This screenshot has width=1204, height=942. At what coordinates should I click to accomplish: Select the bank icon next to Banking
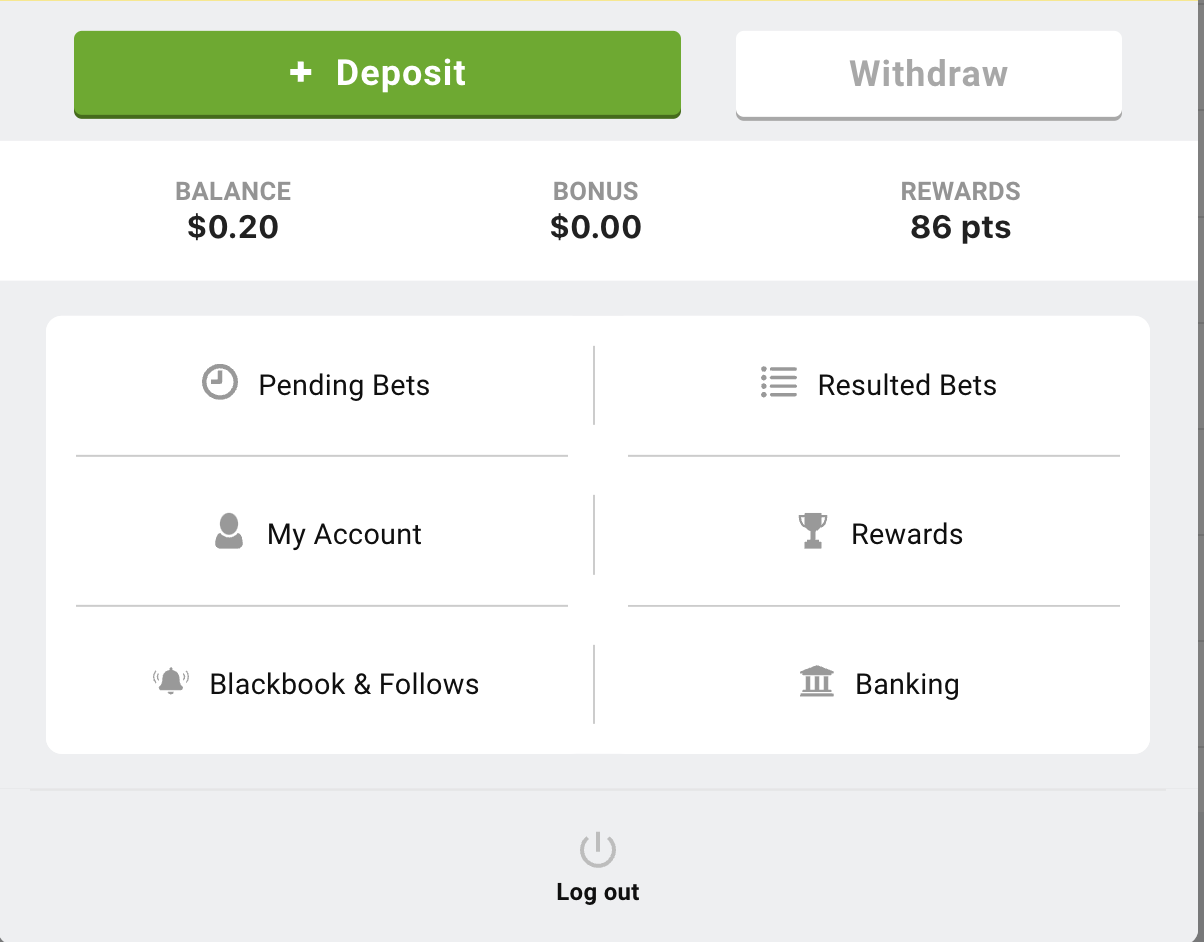point(817,682)
